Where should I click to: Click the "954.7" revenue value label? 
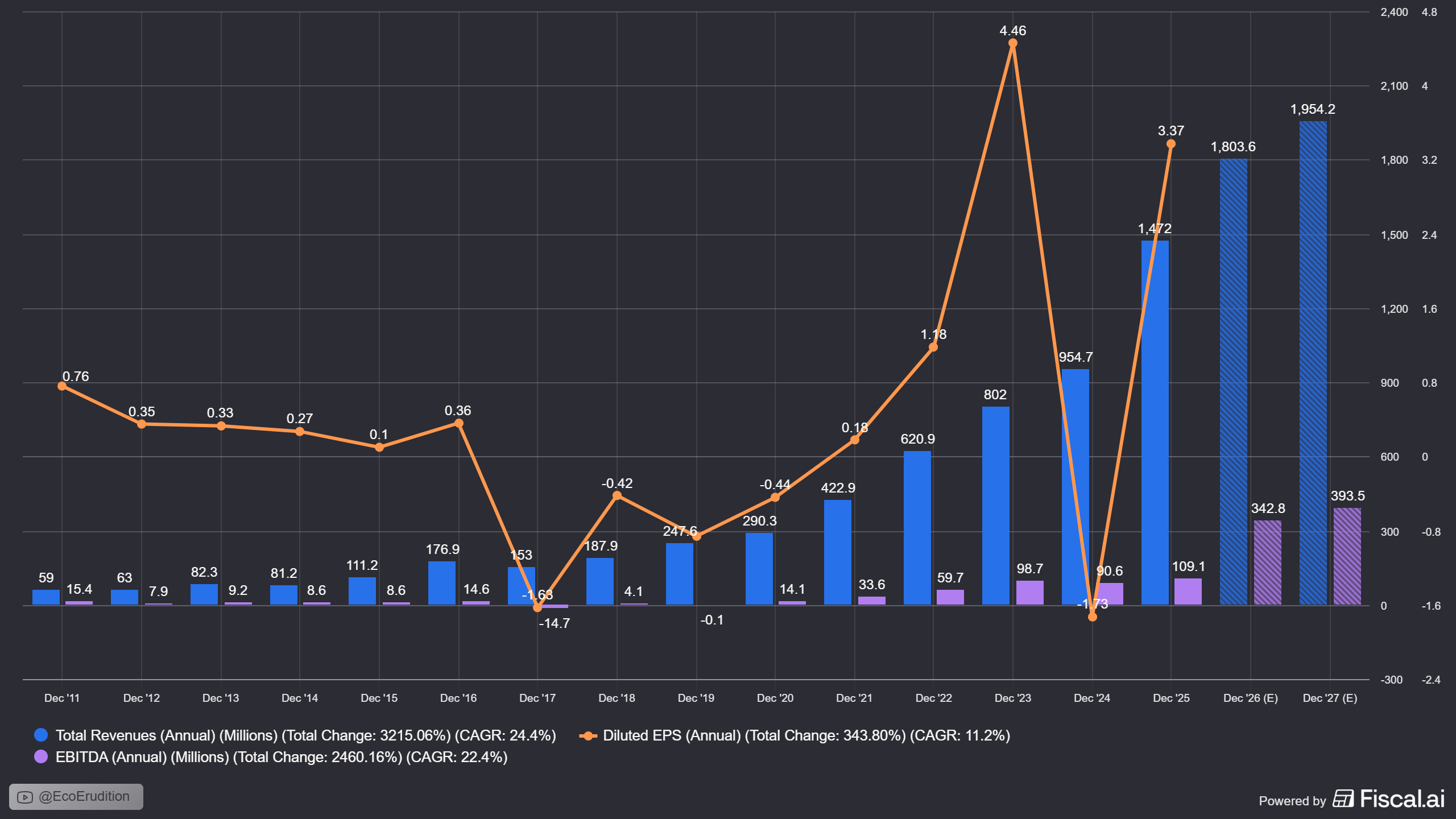pyautogui.click(x=1076, y=357)
